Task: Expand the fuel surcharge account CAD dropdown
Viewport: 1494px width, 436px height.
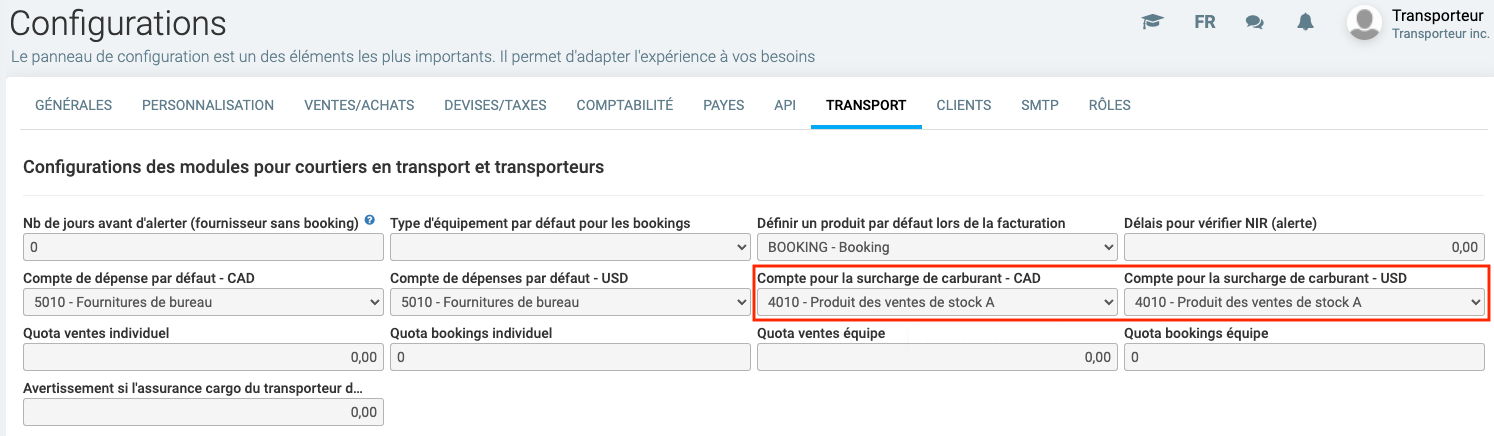Action: 937,301
